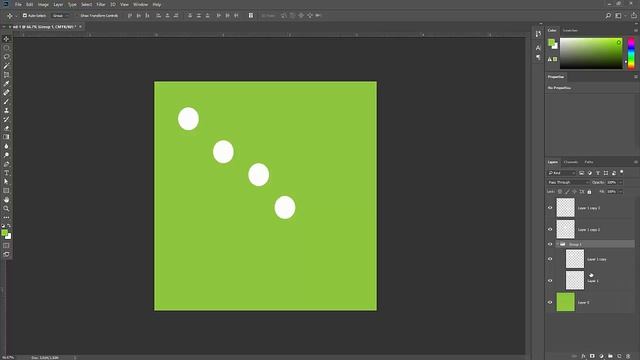Select the Layer 0 thumbnail
The height and width of the screenshot is (360, 640).
tap(565, 302)
